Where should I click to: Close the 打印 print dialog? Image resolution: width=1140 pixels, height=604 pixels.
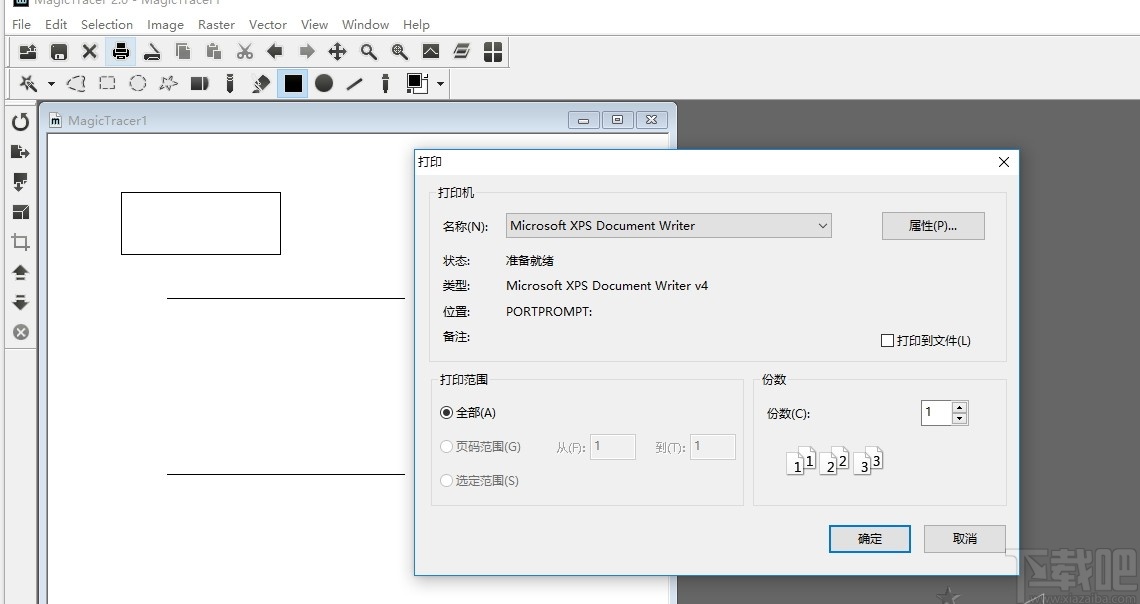click(x=1004, y=162)
